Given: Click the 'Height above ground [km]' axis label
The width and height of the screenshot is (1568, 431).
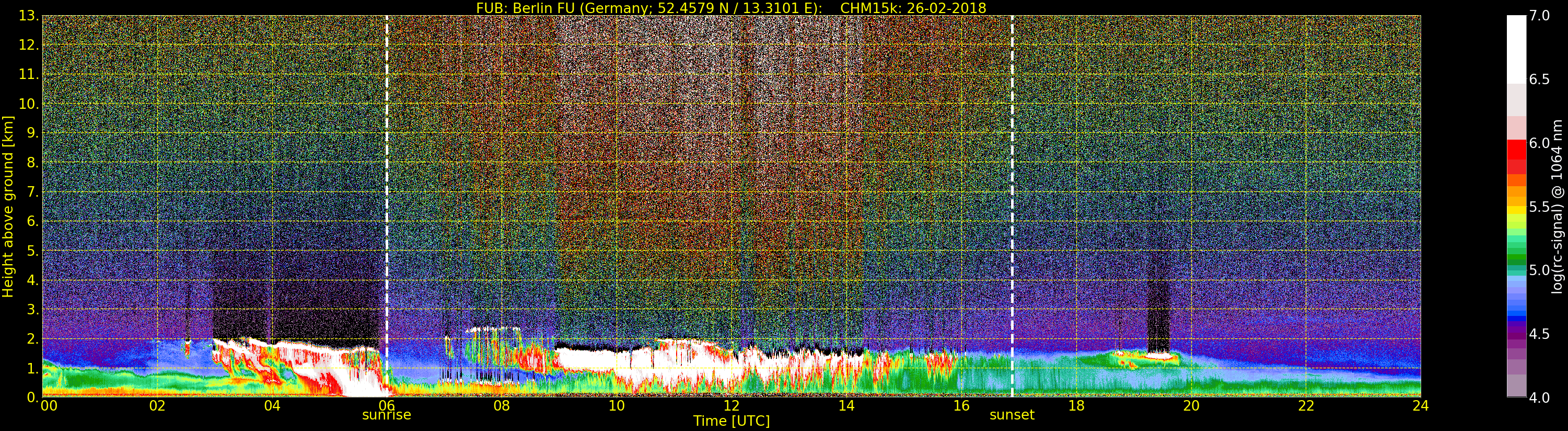Looking at the screenshot, I should click(8, 206).
